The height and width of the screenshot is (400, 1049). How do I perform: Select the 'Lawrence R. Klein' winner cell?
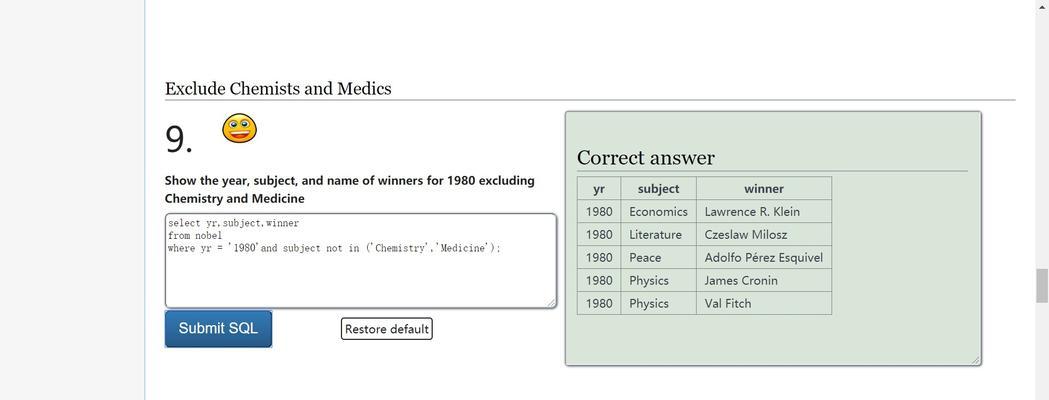(764, 211)
